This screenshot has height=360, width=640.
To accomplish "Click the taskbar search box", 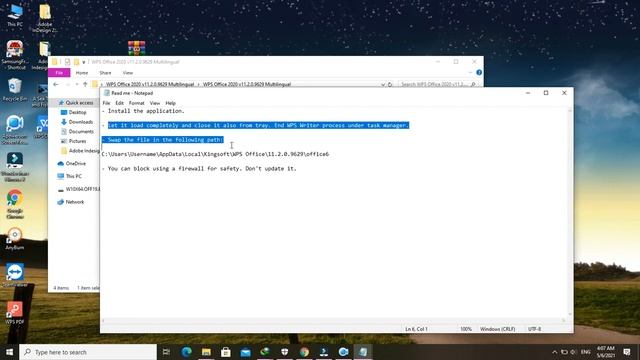I will click(x=88, y=352).
